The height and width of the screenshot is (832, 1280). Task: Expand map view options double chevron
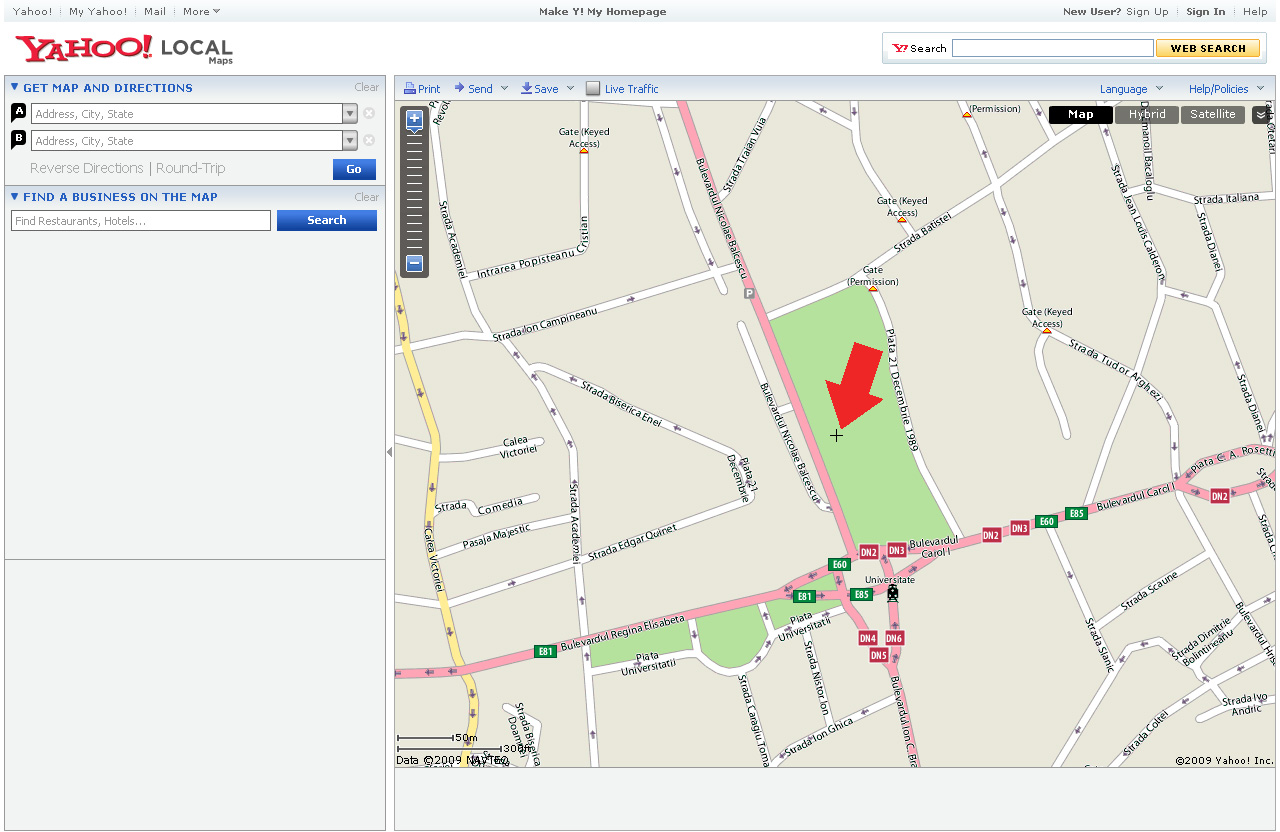point(1261,114)
